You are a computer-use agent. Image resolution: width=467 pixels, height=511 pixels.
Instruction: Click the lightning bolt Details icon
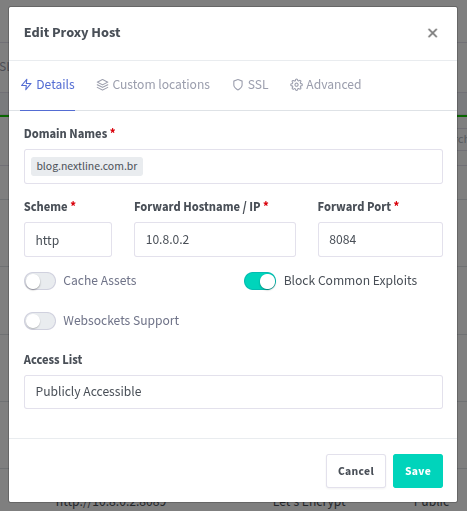26,85
